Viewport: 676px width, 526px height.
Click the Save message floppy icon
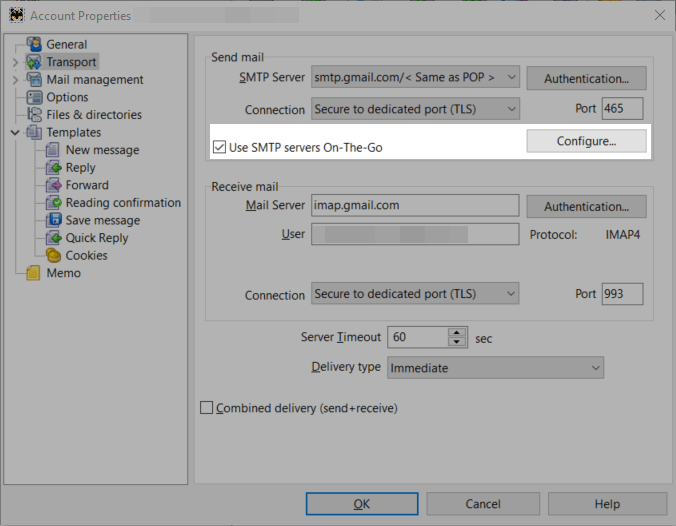click(x=53, y=220)
